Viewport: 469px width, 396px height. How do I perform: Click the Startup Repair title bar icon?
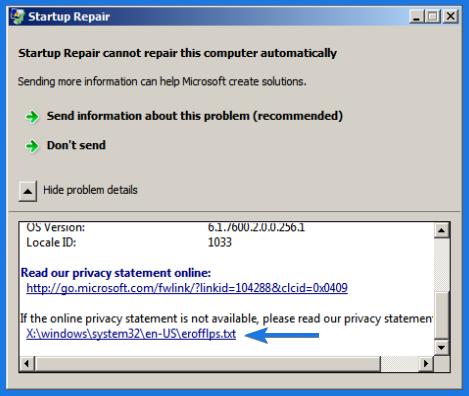tap(18, 17)
